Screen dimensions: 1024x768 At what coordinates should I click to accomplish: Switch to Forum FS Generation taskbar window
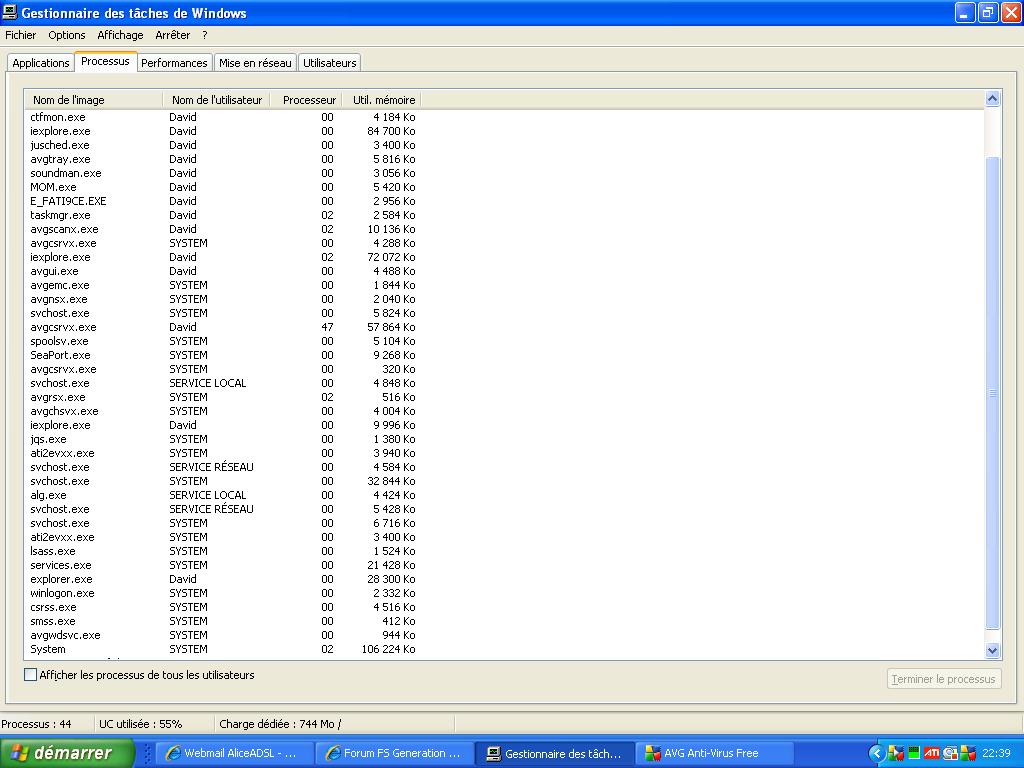click(396, 753)
